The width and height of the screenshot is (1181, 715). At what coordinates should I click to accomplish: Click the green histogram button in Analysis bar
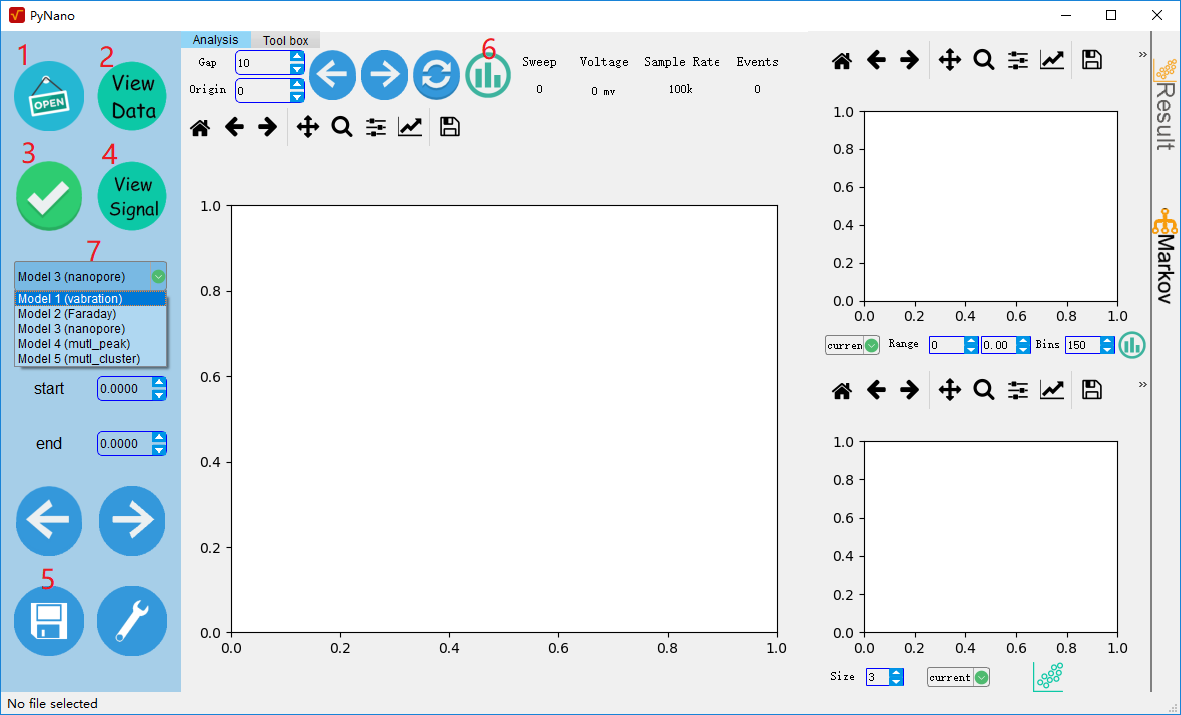pyautogui.click(x=487, y=75)
